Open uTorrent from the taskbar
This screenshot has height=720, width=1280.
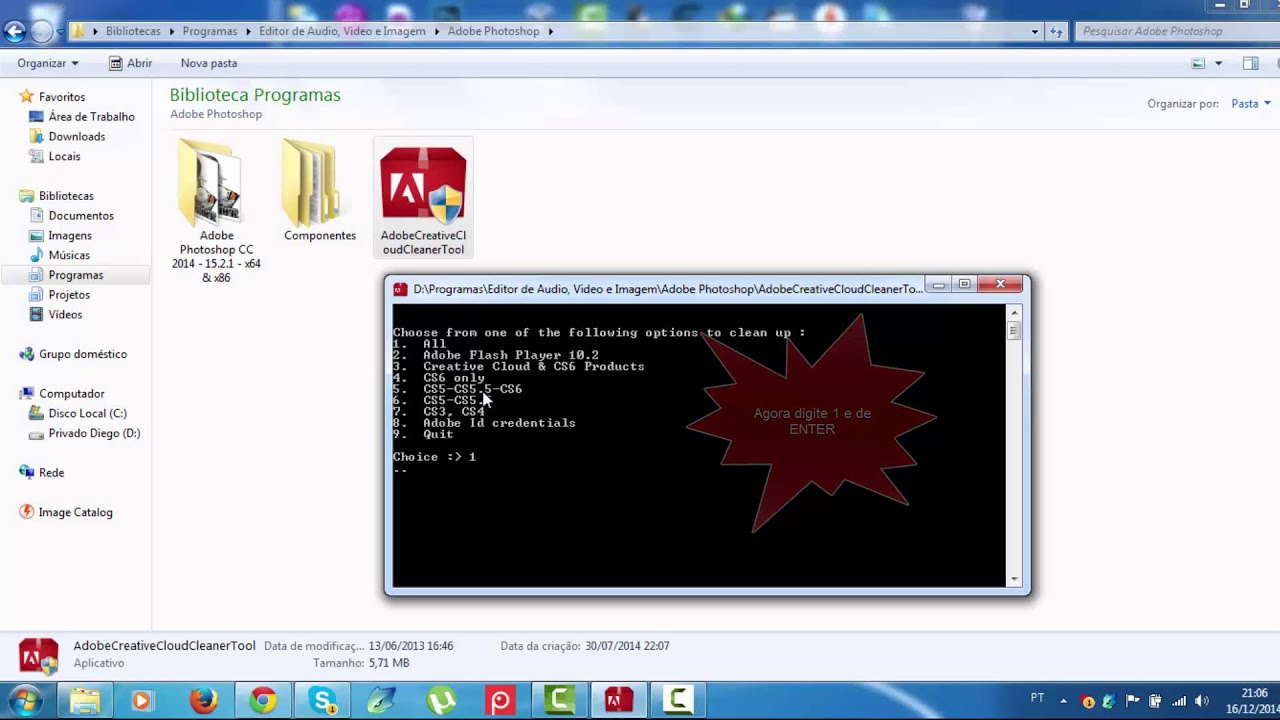tap(441, 700)
